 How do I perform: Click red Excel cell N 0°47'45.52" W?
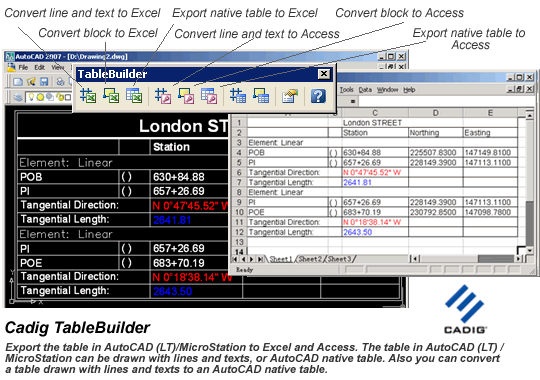point(375,172)
